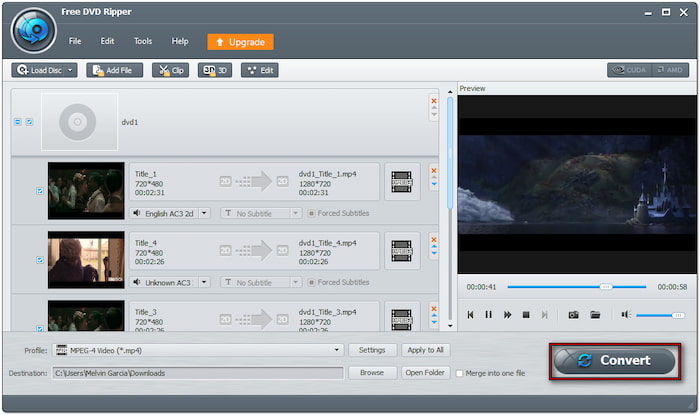
Task: Remove Title_3 with the orange X
Action: coord(433,308)
